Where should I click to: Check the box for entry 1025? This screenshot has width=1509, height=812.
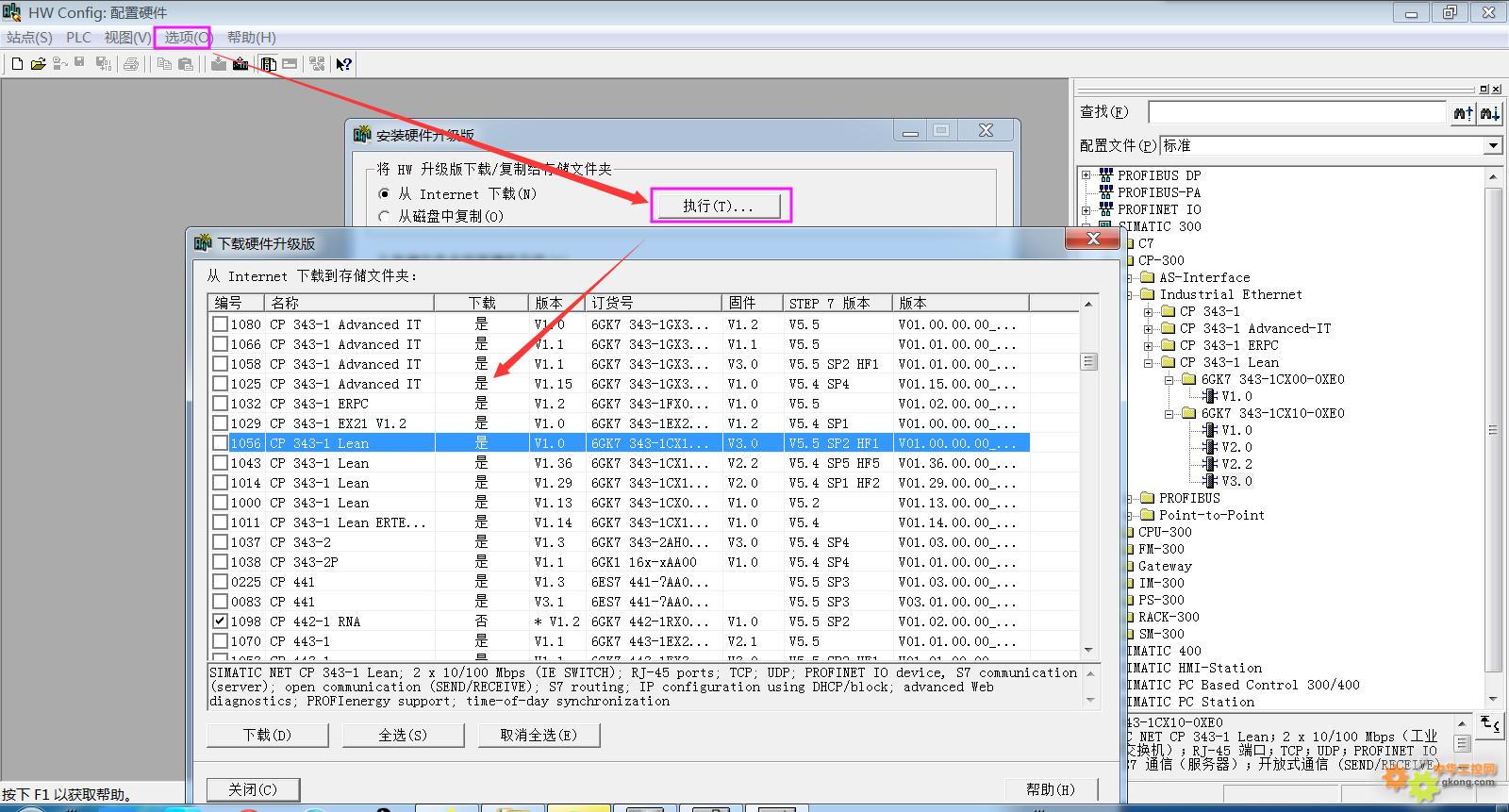[x=220, y=384]
